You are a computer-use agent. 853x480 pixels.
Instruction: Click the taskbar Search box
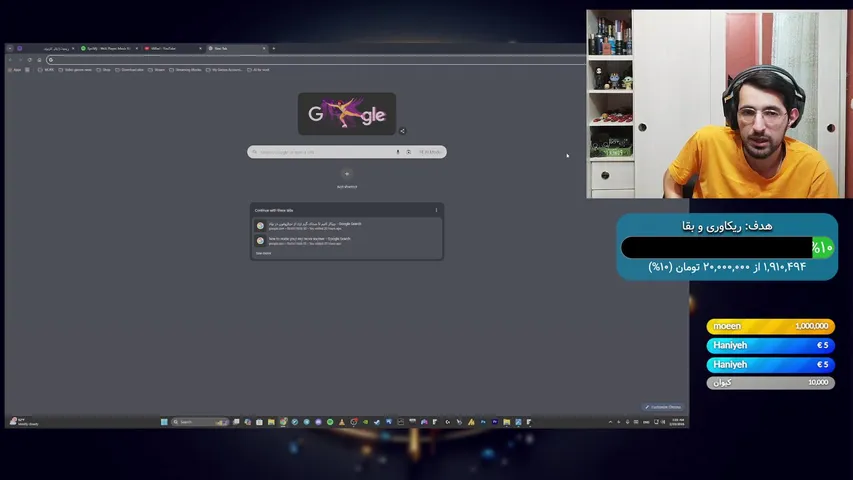coord(200,422)
